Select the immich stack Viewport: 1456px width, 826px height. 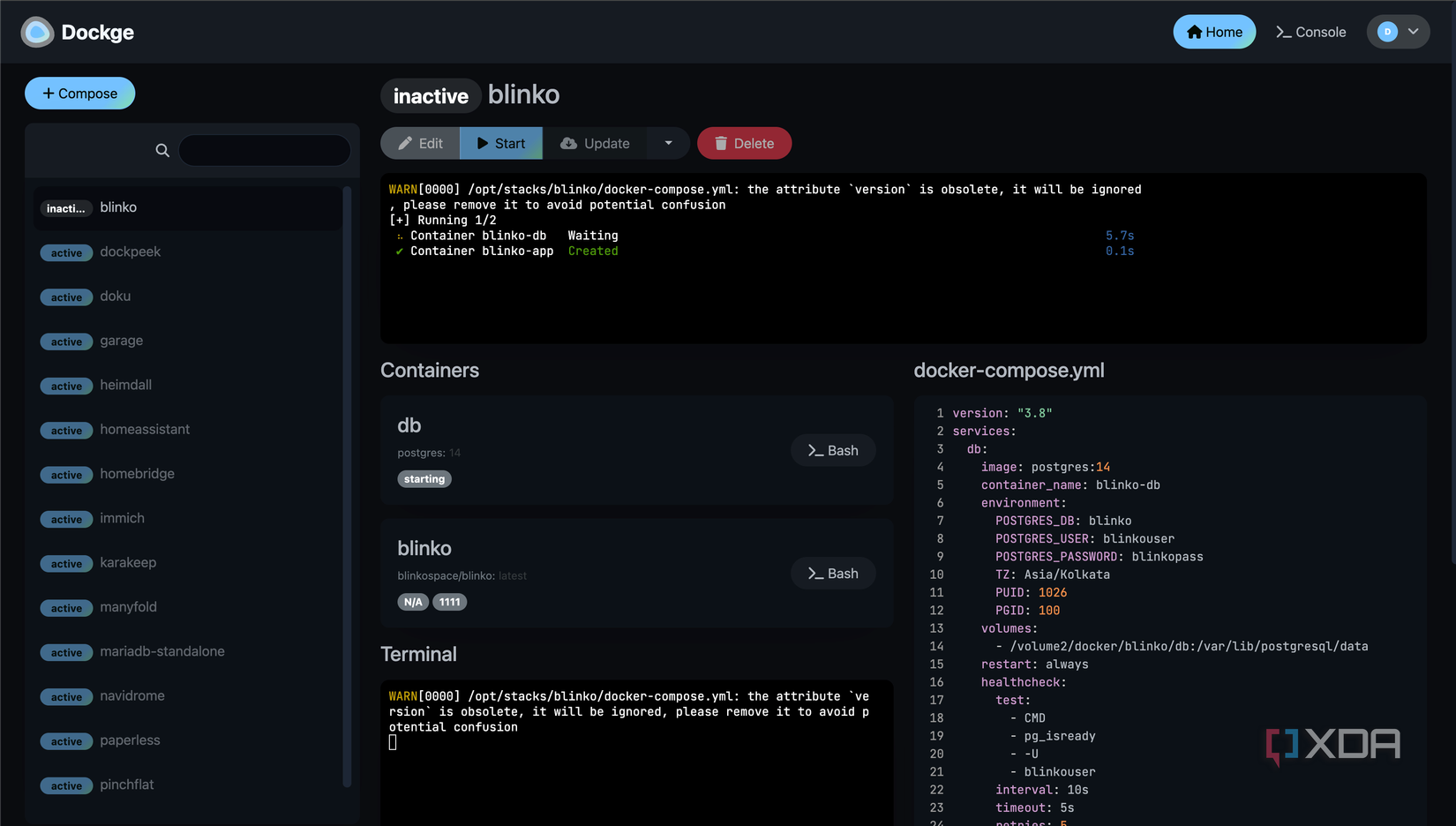(x=188, y=519)
